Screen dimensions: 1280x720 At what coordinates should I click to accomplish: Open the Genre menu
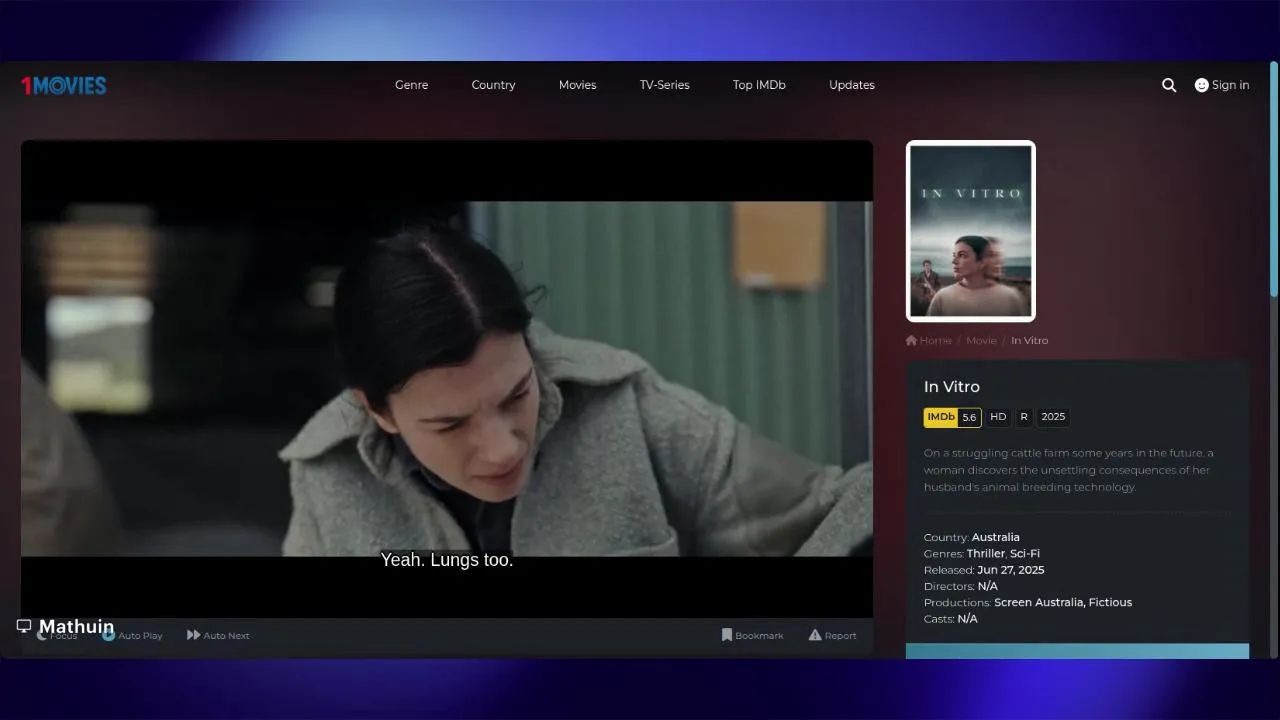click(412, 85)
